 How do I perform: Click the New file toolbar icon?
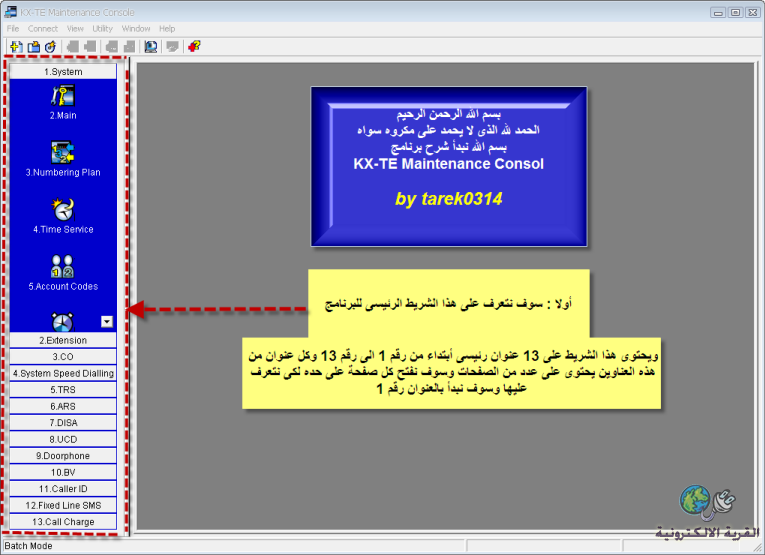pos(16,47)
